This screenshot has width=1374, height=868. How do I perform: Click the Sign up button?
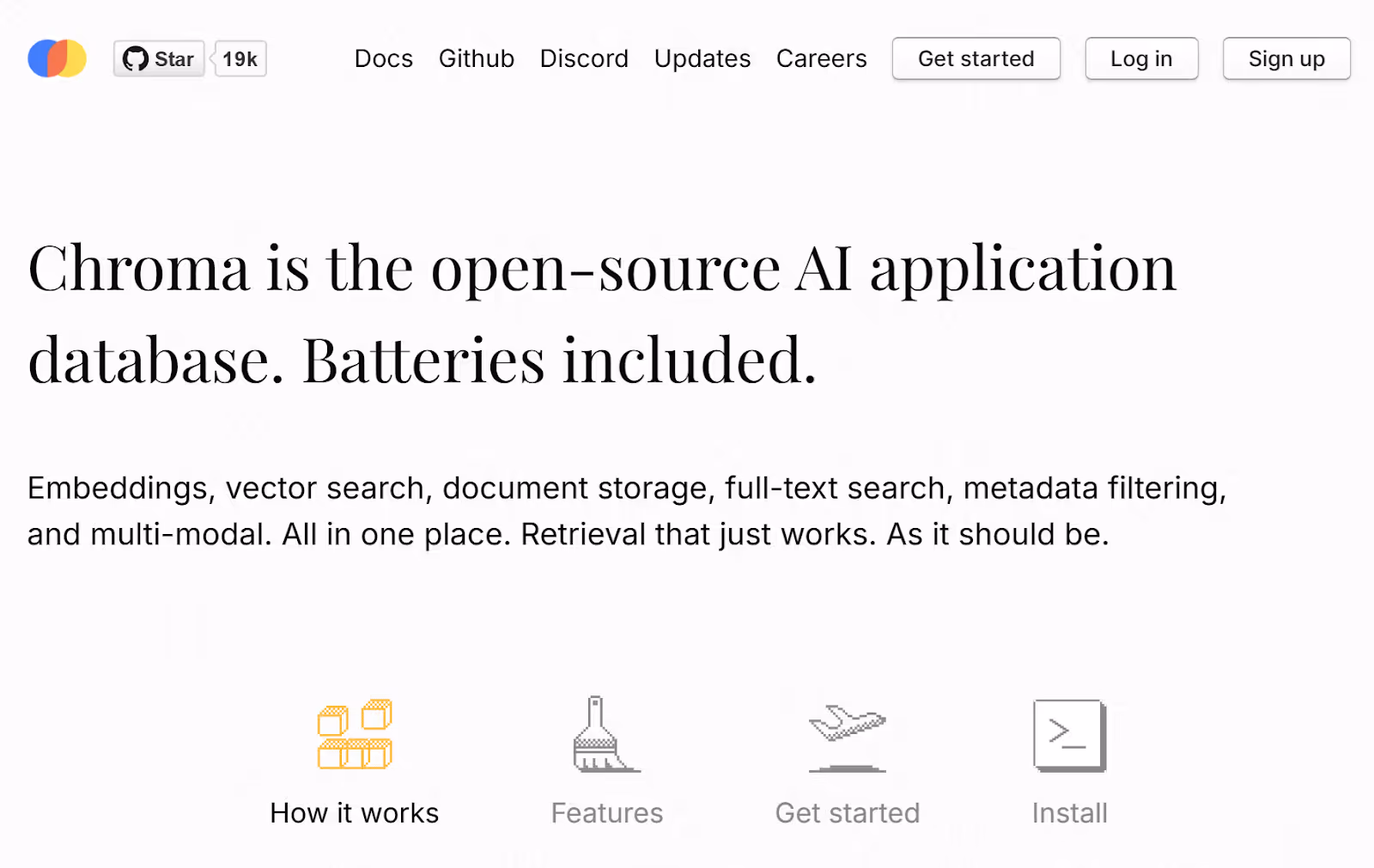click(x=1286, y=58)
